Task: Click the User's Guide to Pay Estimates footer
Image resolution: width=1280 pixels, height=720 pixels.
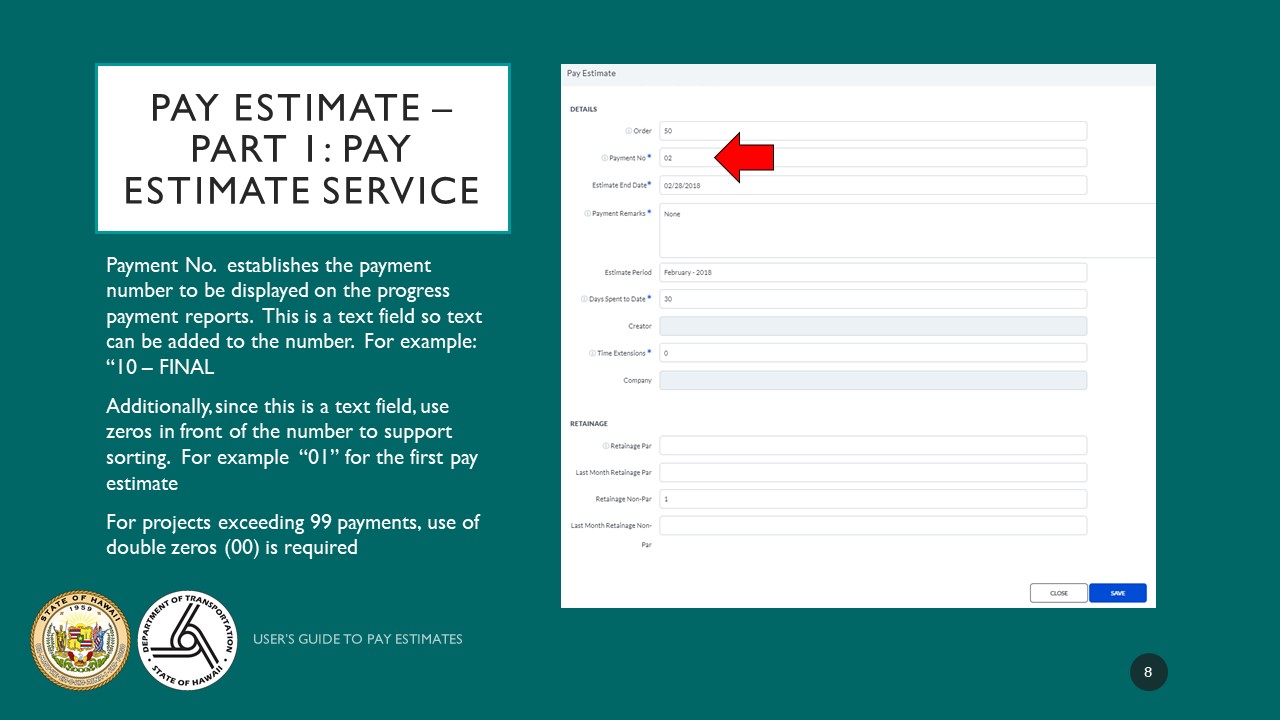Action: tap(358, 639)
